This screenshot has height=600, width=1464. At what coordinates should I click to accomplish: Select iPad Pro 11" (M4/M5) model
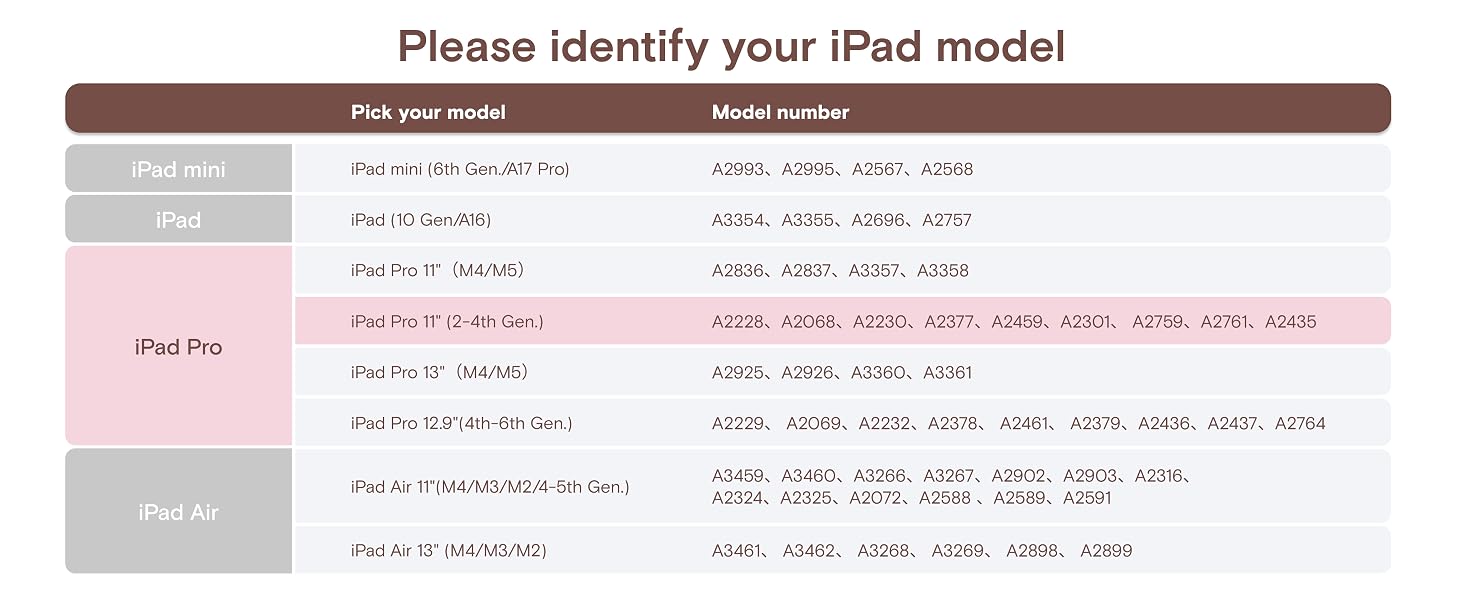point(842,270)
